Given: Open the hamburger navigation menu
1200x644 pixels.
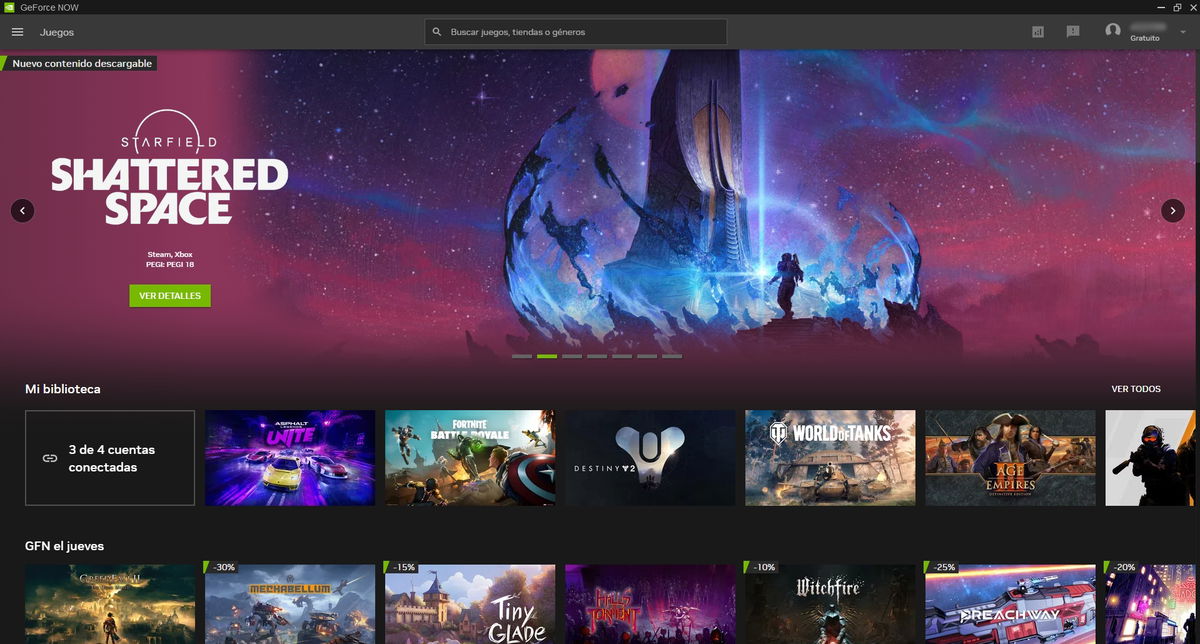Looking at the screenshot, I should (17, 31).
